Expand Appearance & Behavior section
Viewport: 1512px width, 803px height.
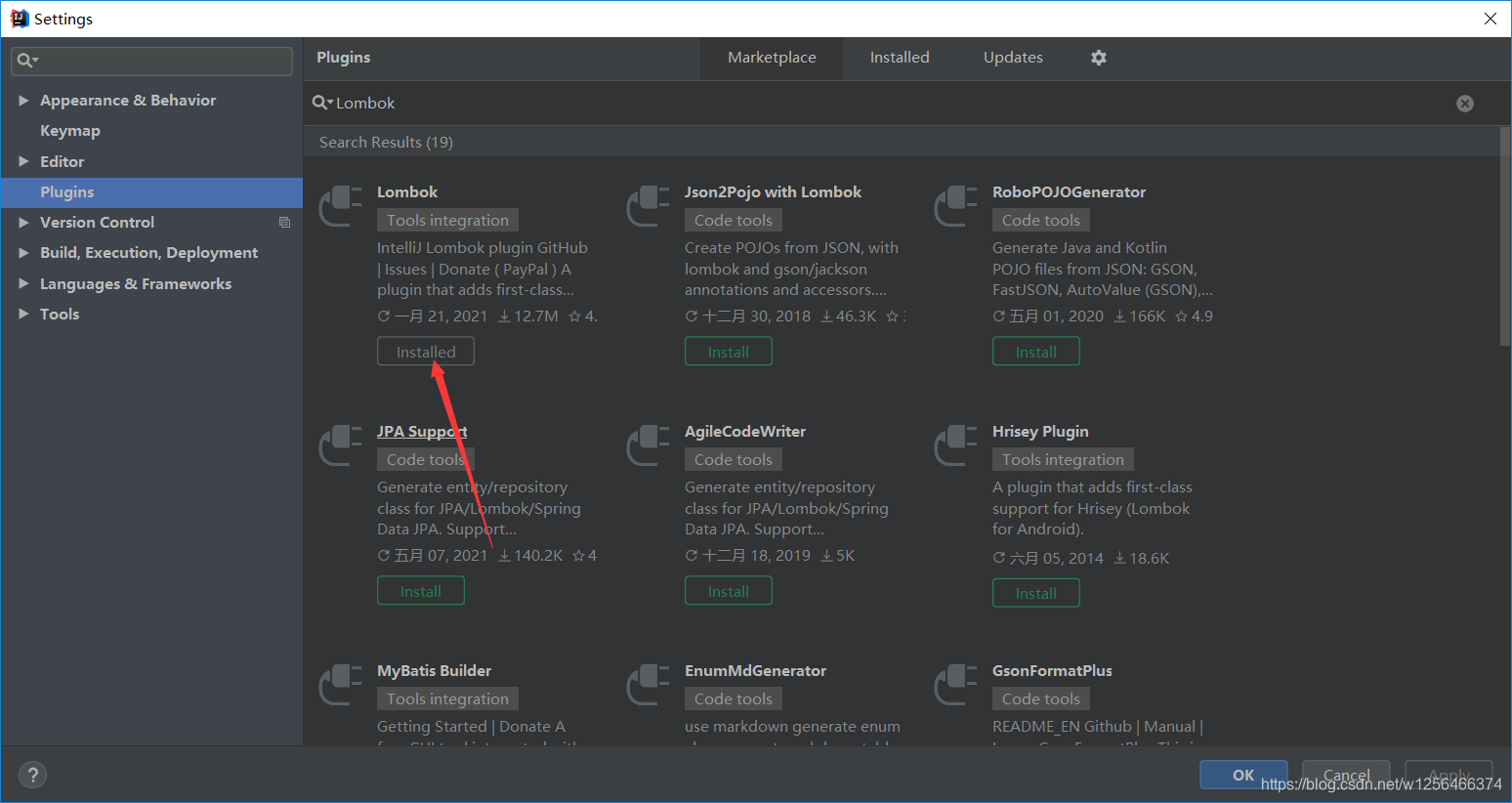(x=23, y=101)
